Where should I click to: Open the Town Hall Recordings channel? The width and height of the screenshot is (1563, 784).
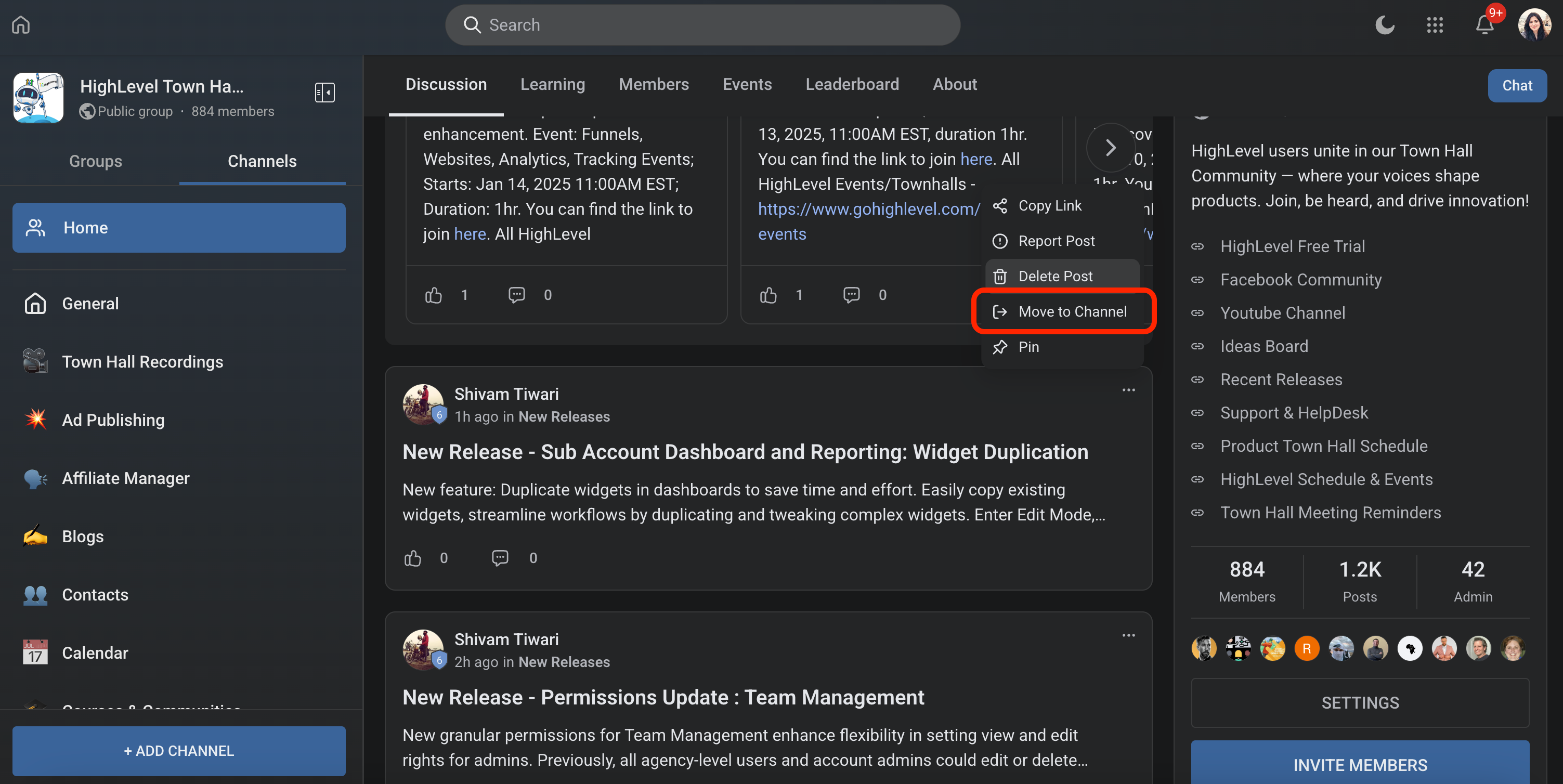[x=142, y=362]
